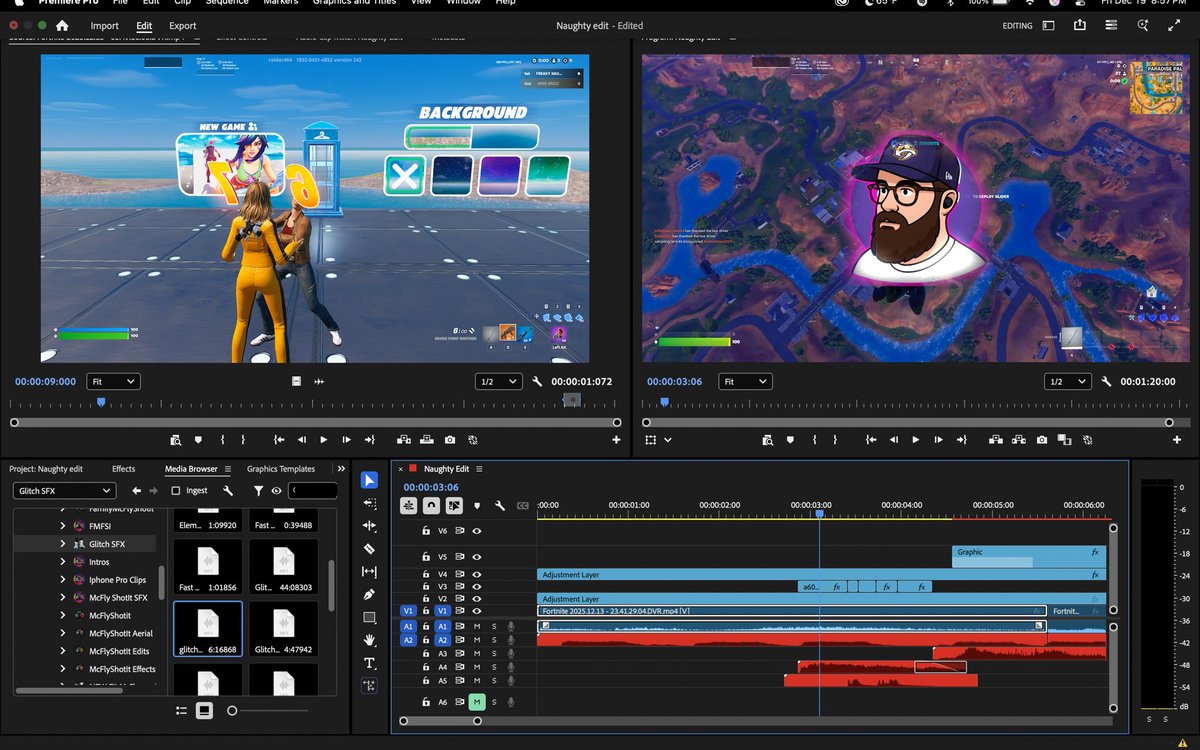The width and height of the screenshot is (1200, 750).
Task: Select the Razor tool
Action: point(369,549)
